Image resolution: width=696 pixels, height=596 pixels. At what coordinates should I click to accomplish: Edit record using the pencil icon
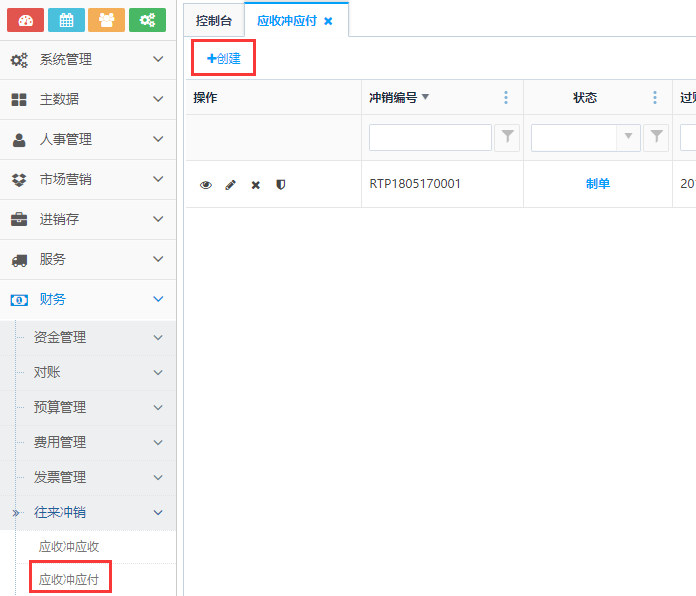231,185
